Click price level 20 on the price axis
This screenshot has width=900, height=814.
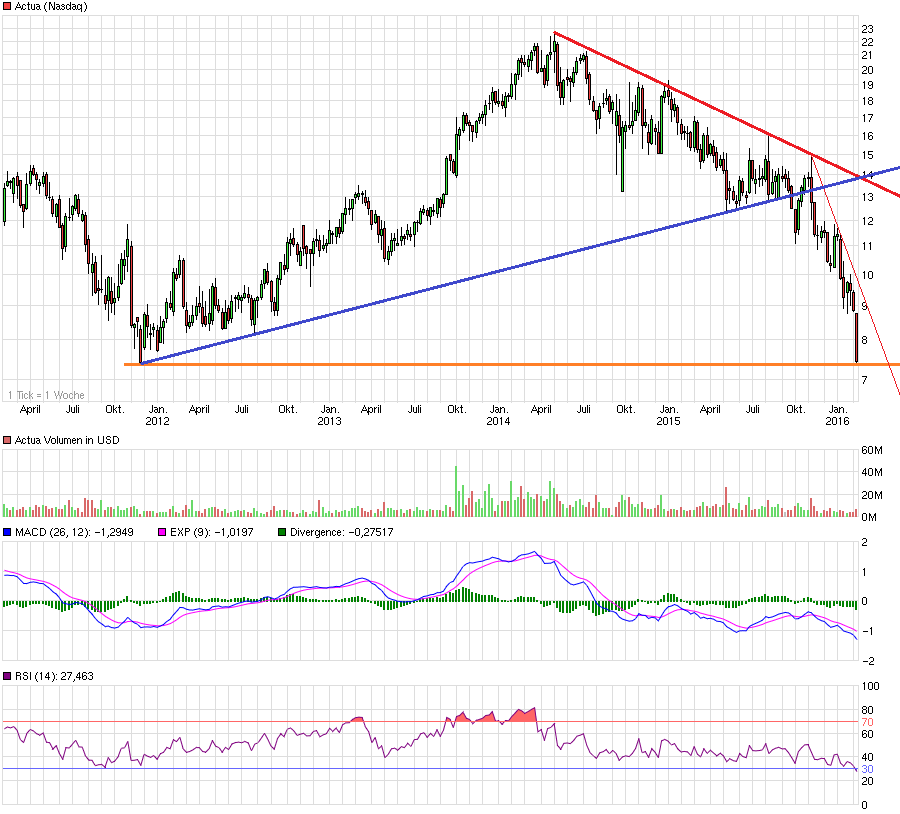pos(867,70)
